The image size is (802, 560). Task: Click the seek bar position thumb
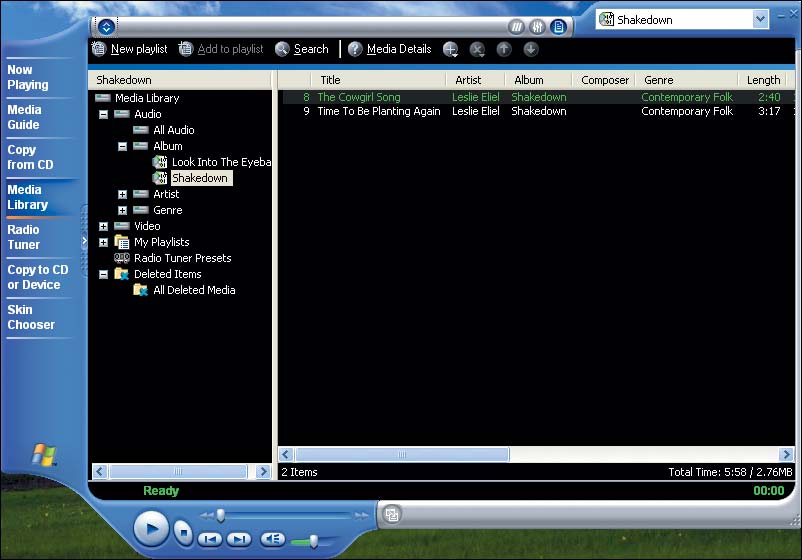(x=220, y=515)
